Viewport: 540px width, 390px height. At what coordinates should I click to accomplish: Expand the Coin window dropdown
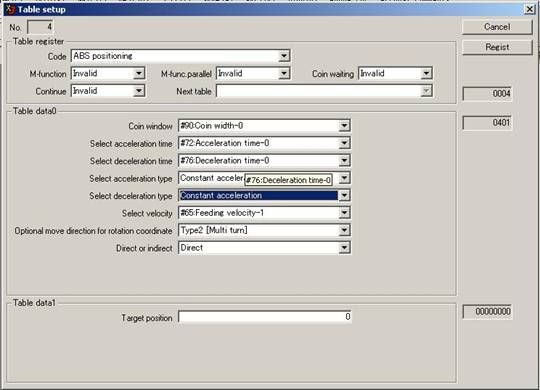[344, 126]
